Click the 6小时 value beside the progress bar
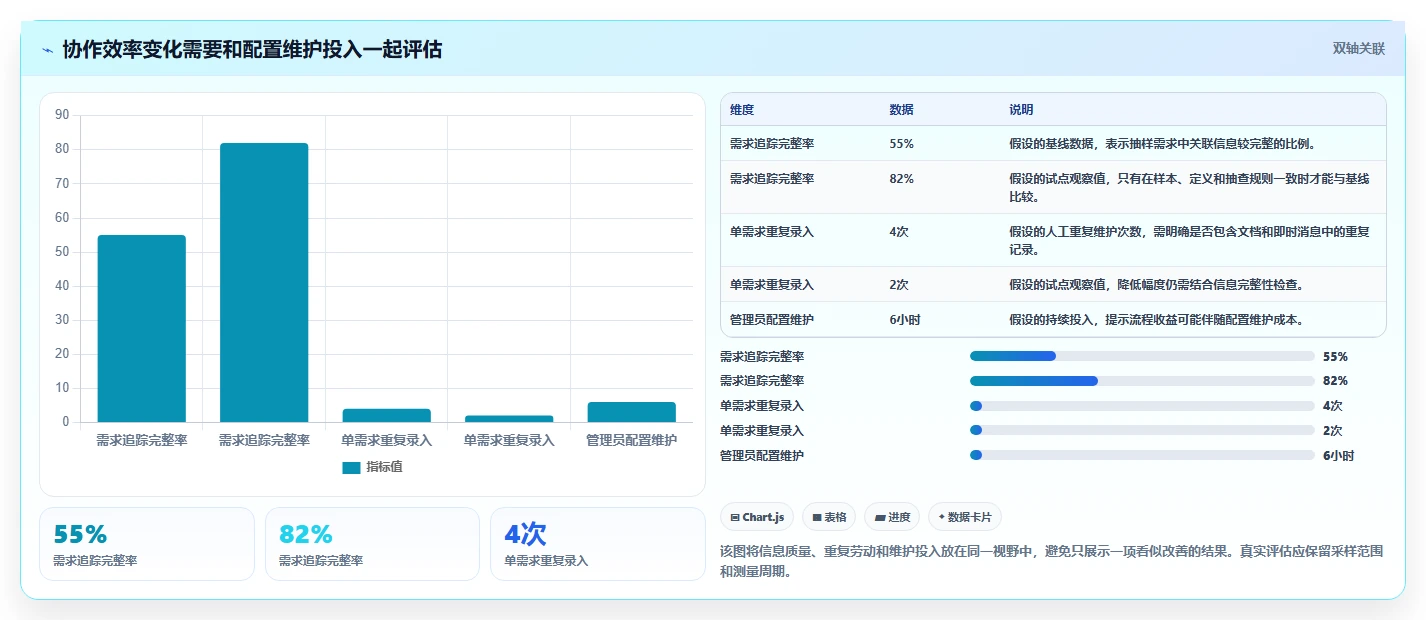Screen dimensions: 1426x620 (1339, 456)
